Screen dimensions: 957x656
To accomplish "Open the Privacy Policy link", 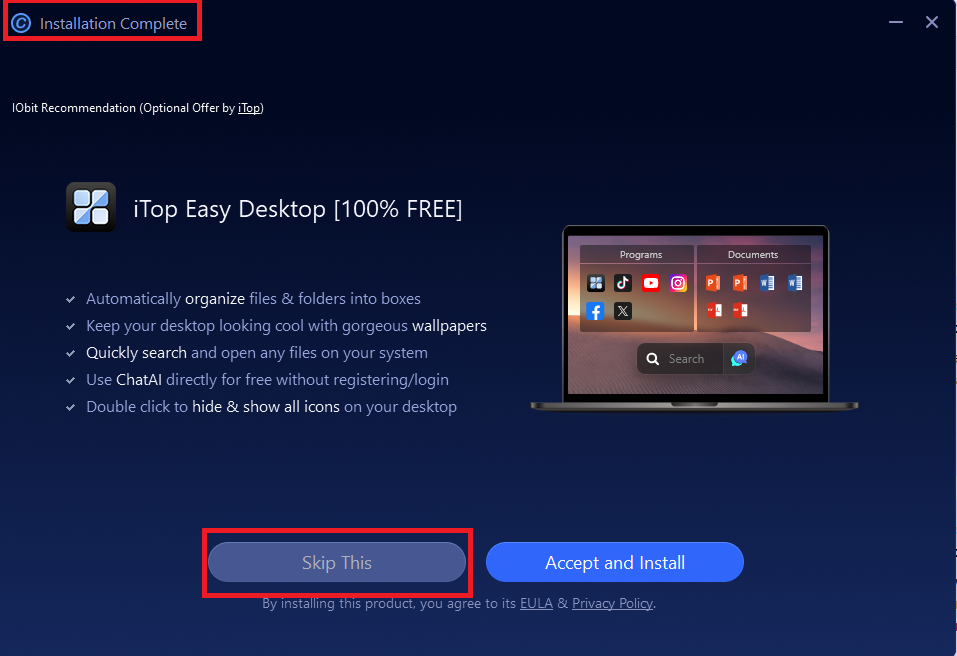I will coord(612,604).
